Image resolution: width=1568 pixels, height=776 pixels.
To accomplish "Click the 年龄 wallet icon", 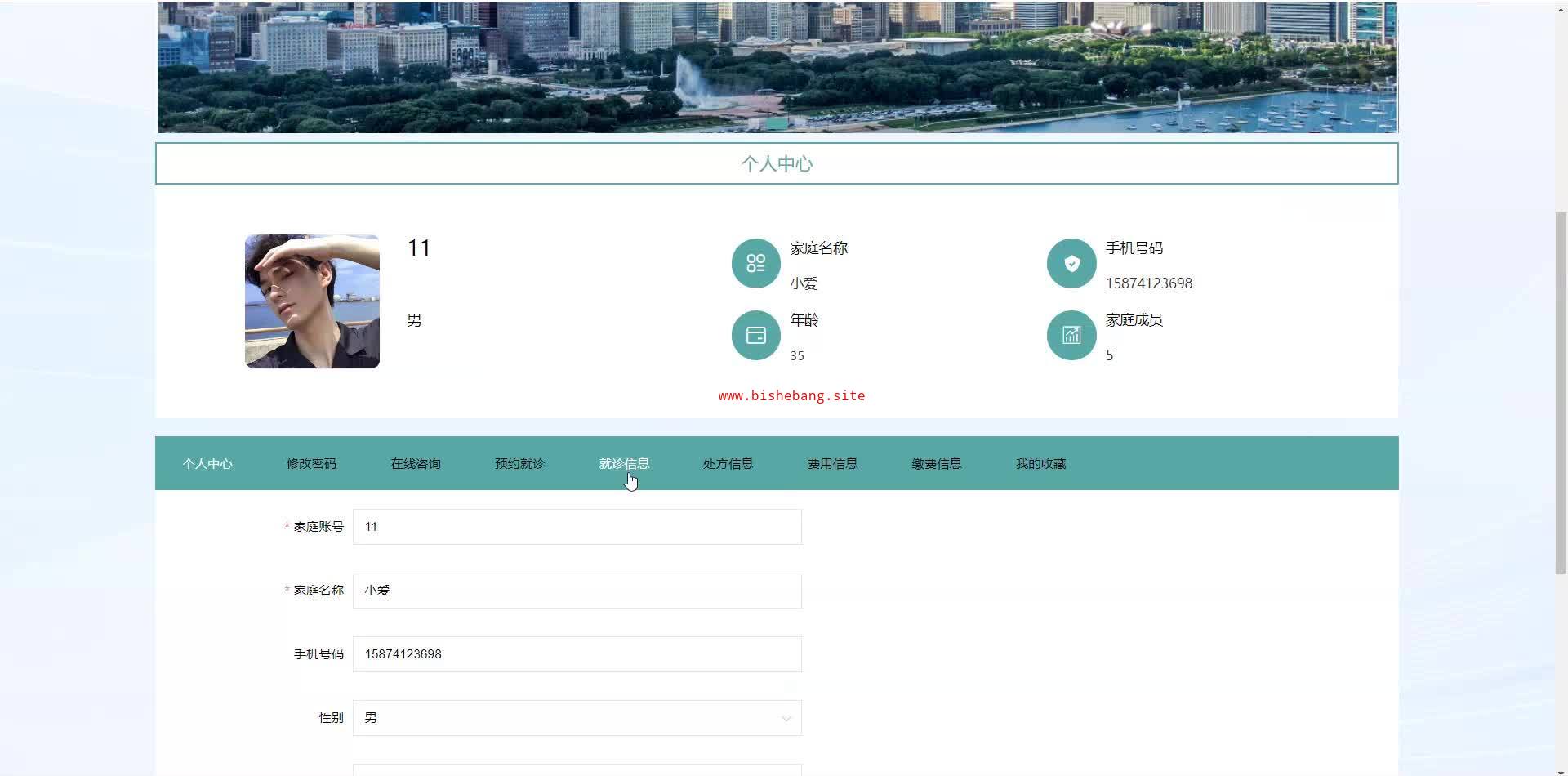I will 755,335.
